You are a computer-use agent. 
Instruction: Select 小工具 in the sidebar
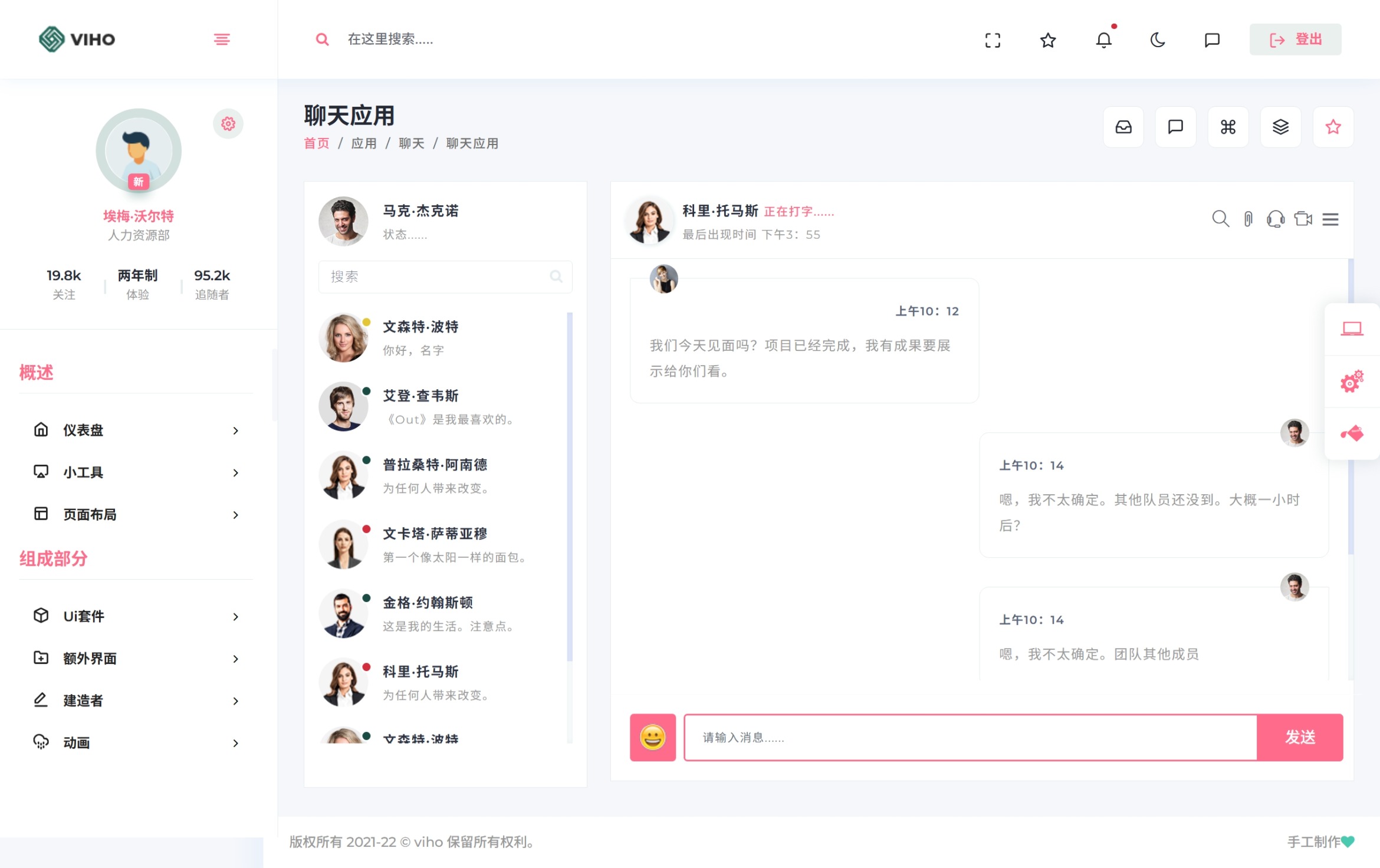pos(83,472)
